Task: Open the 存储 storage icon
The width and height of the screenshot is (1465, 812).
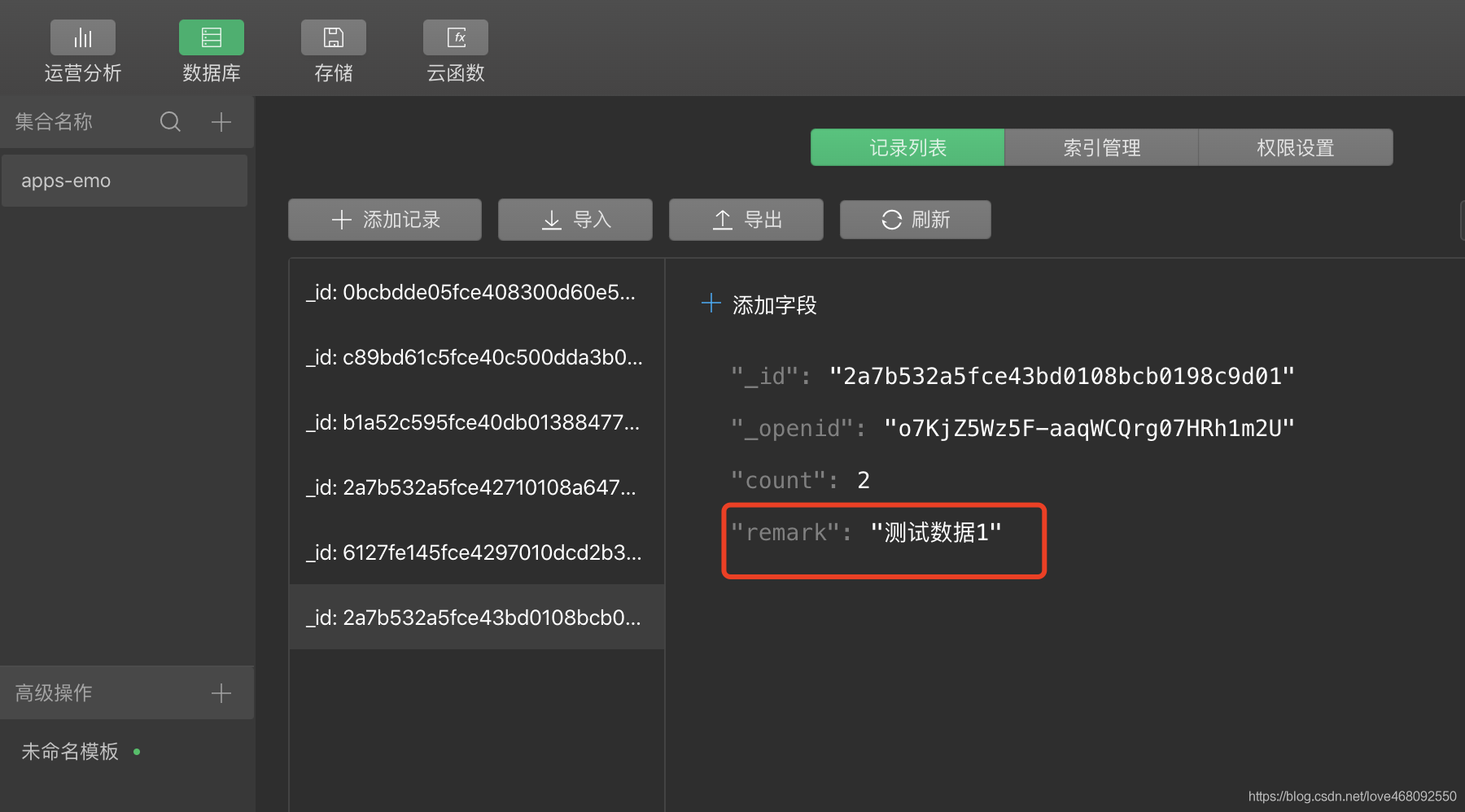Action: tap(333, 37)
